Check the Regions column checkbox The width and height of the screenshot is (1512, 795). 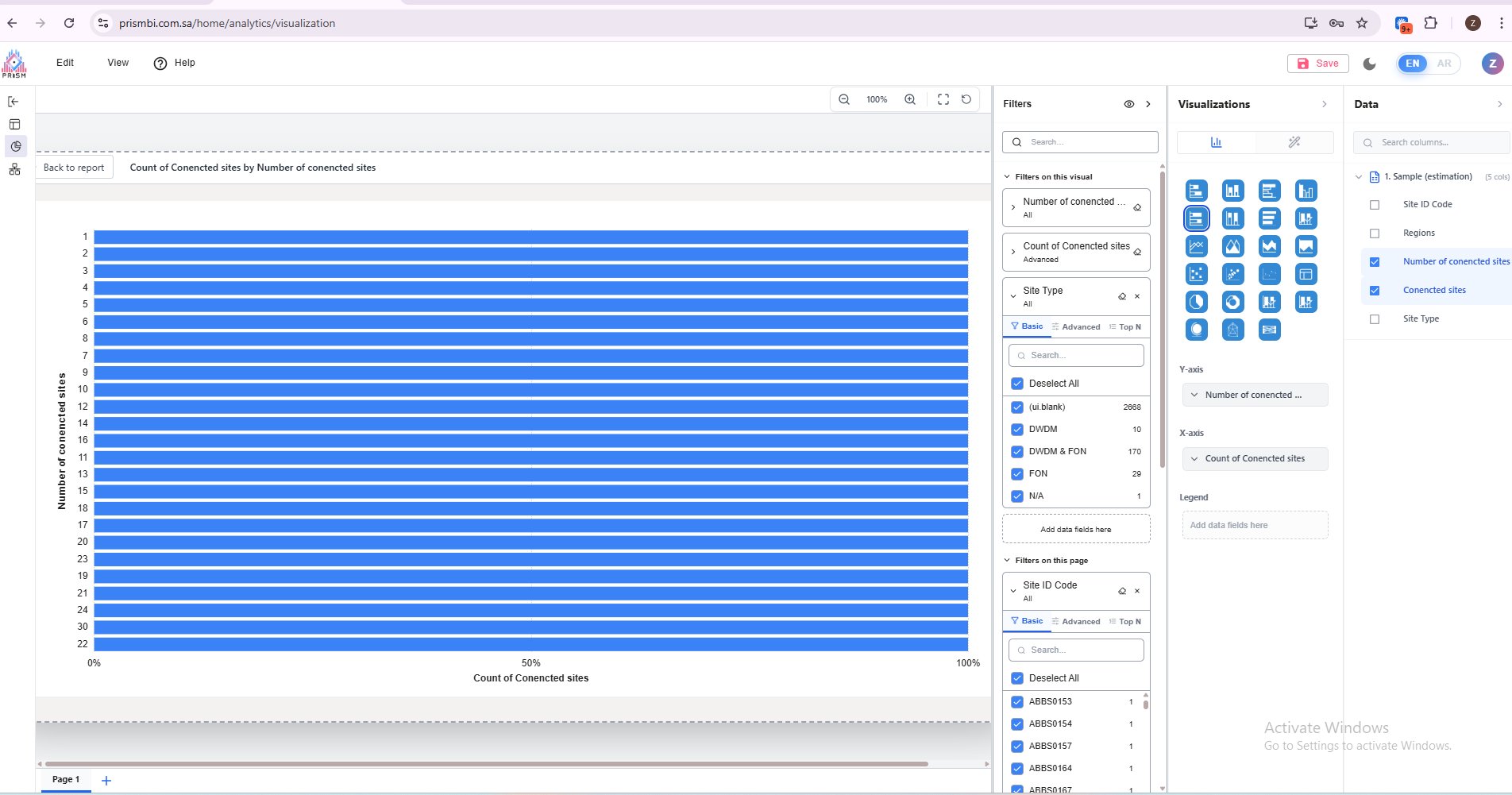[x=1375, y=233]
